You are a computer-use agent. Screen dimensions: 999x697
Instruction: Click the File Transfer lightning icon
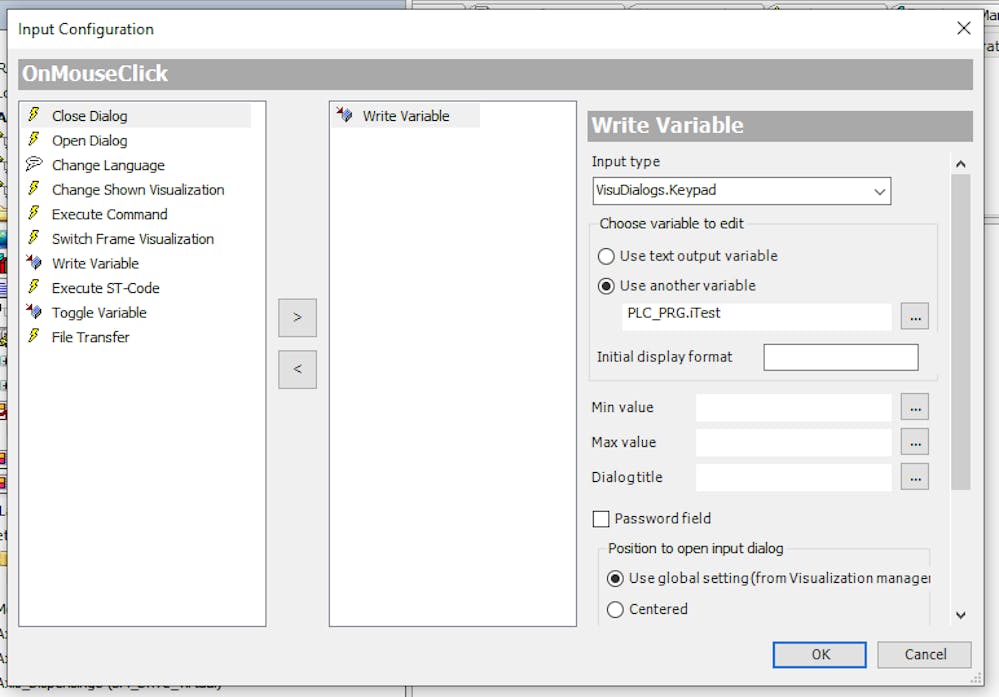coord(34,337)
